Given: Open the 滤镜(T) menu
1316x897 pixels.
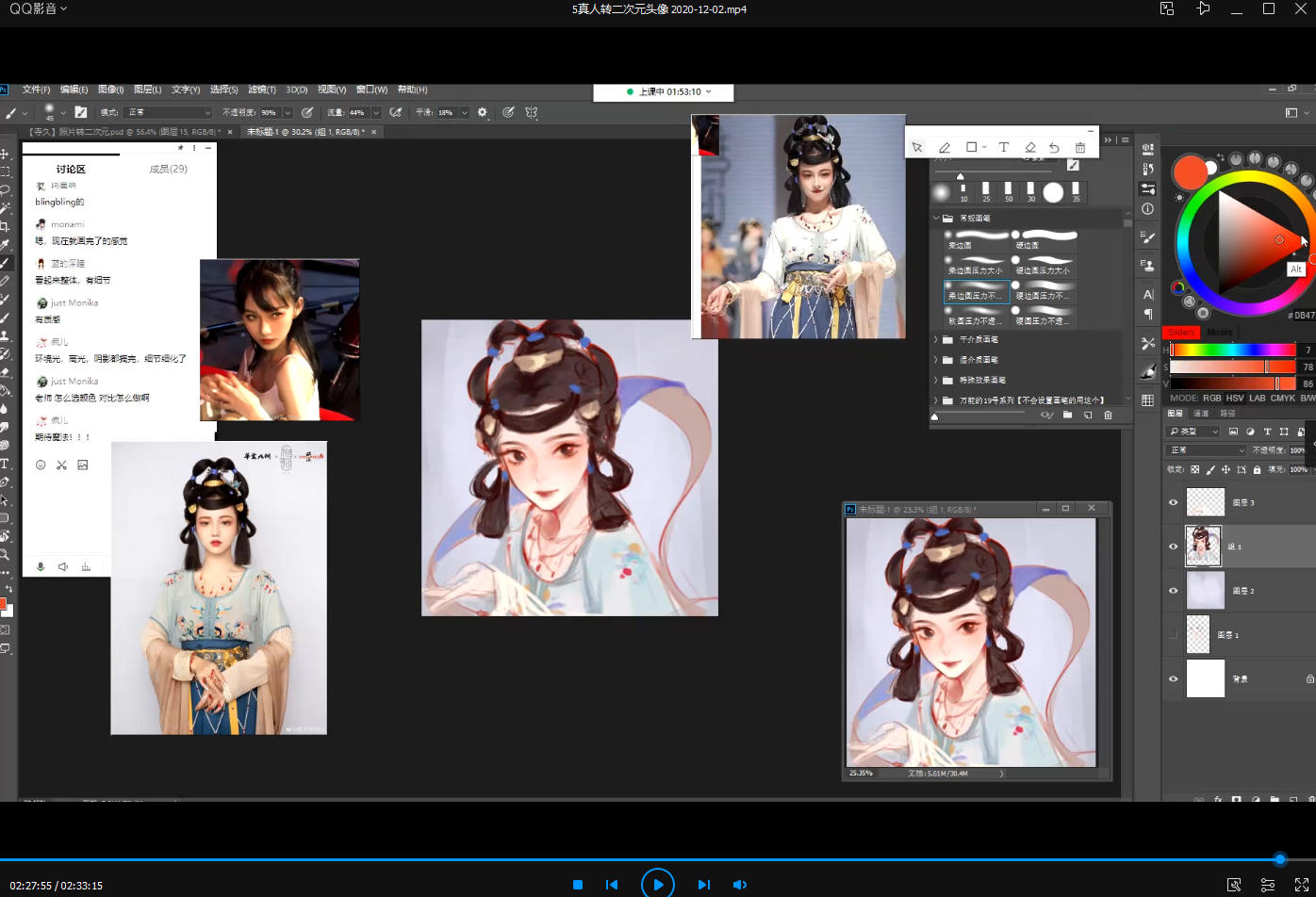Looking at the screenshot, I should (261, 90).
